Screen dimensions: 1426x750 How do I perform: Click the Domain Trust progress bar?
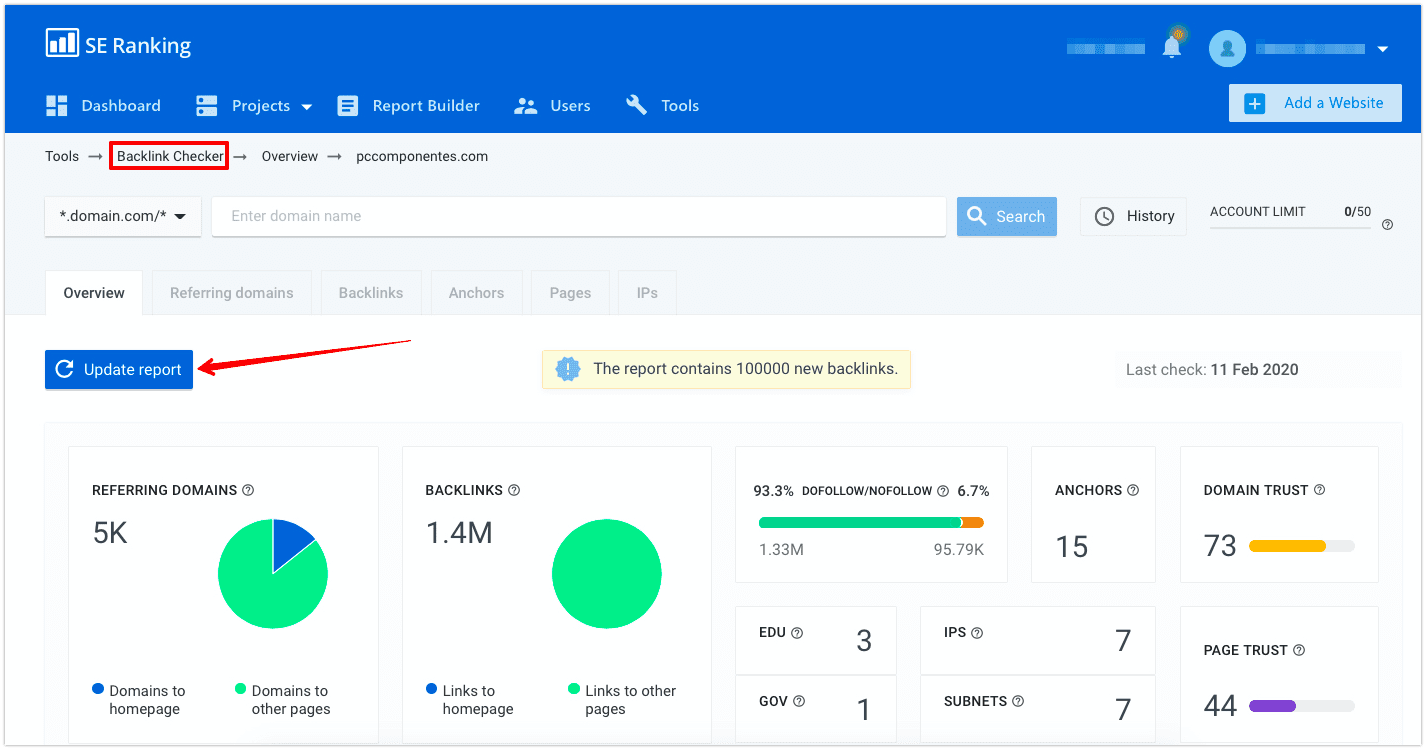[x=1302, y=546]
